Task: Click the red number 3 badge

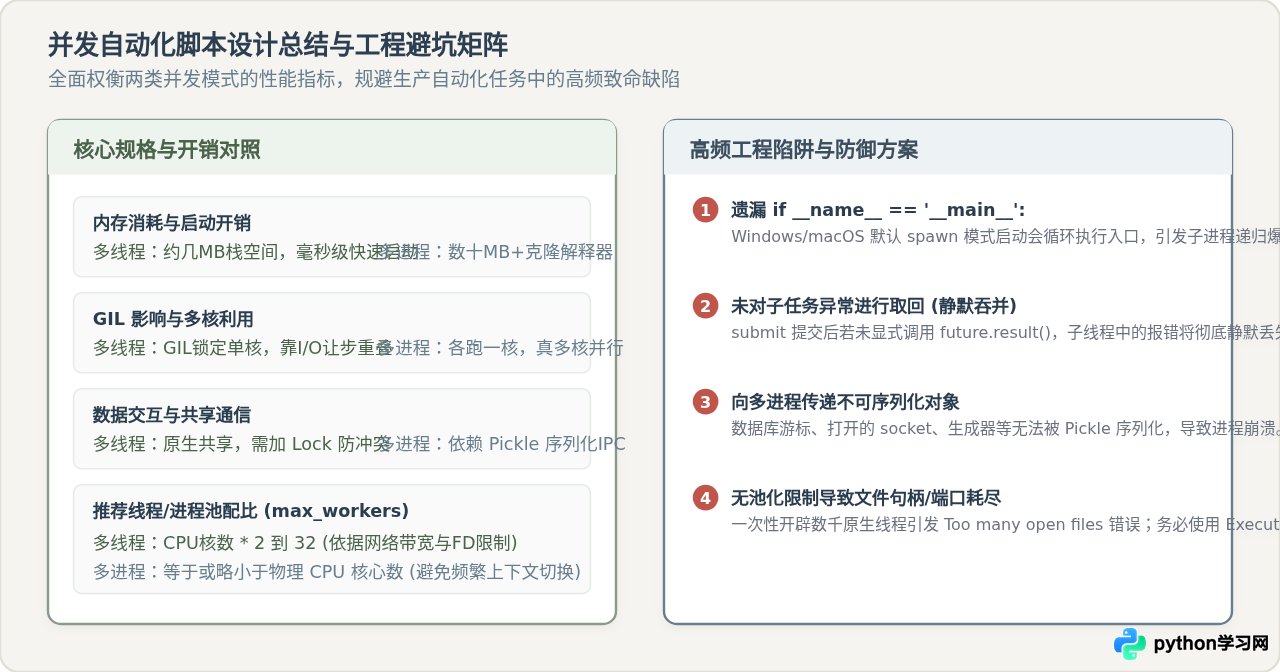Action: coord(706,402)
